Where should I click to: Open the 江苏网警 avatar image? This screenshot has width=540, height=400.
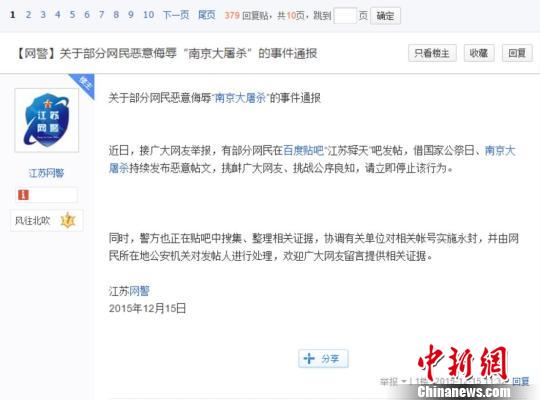[47, 120]
